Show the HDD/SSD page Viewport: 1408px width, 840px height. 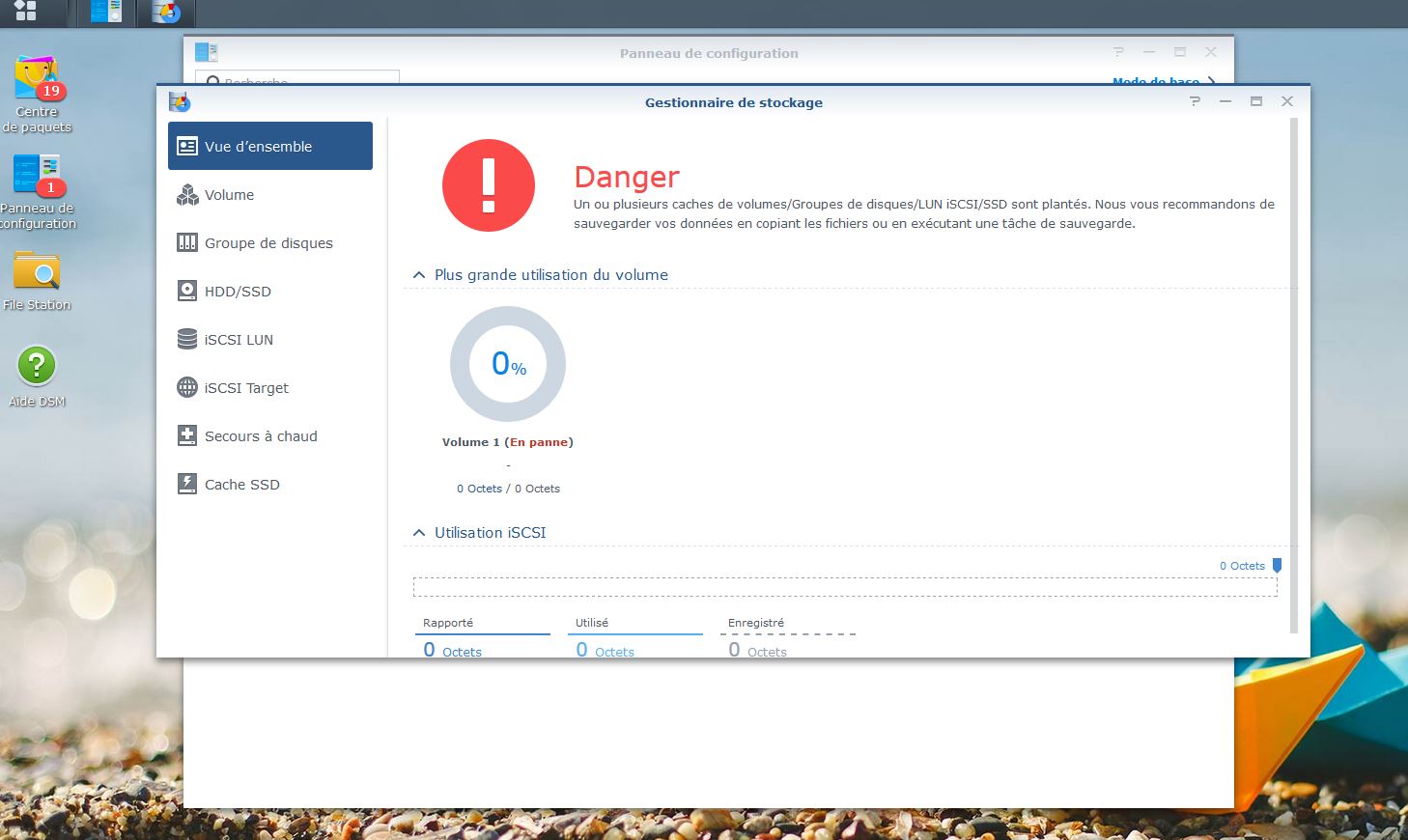point(238,292)
